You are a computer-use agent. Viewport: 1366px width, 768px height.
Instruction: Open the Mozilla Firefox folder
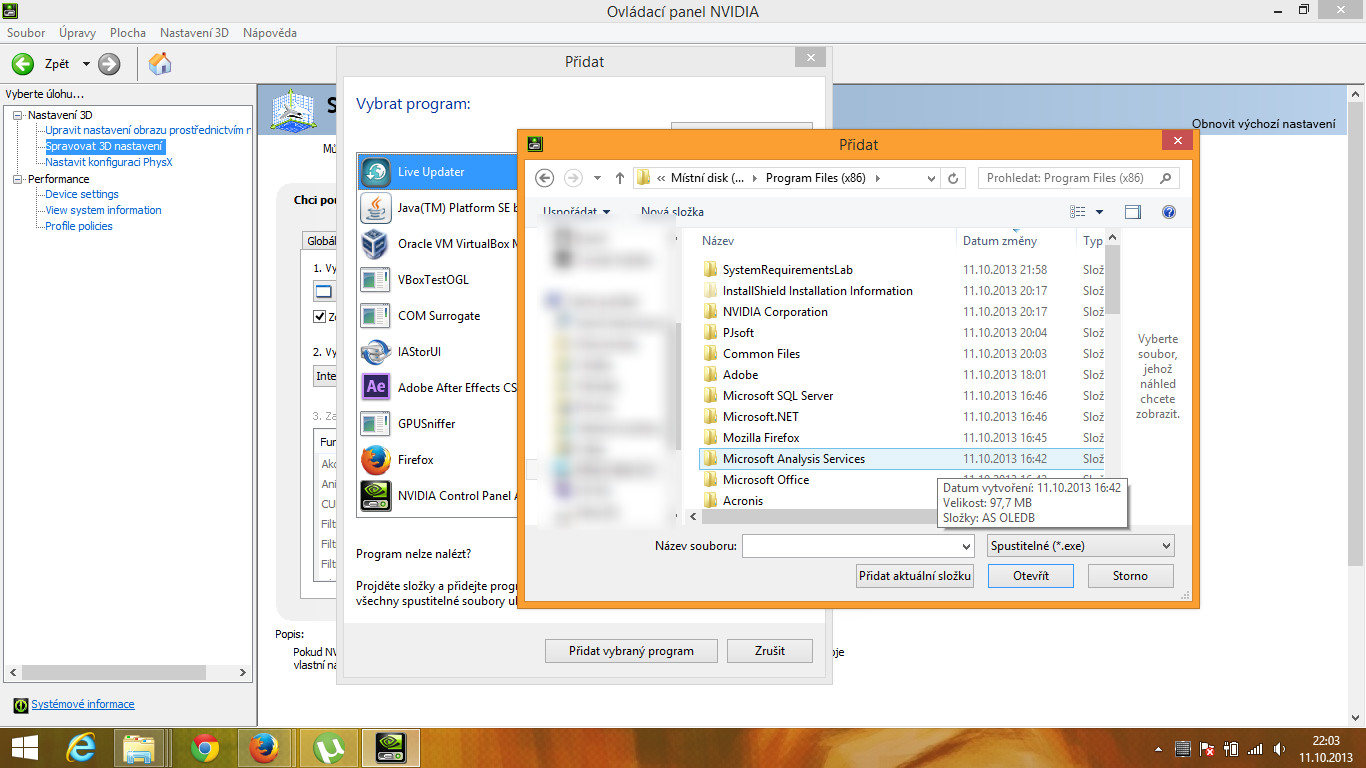pos(761,438)
